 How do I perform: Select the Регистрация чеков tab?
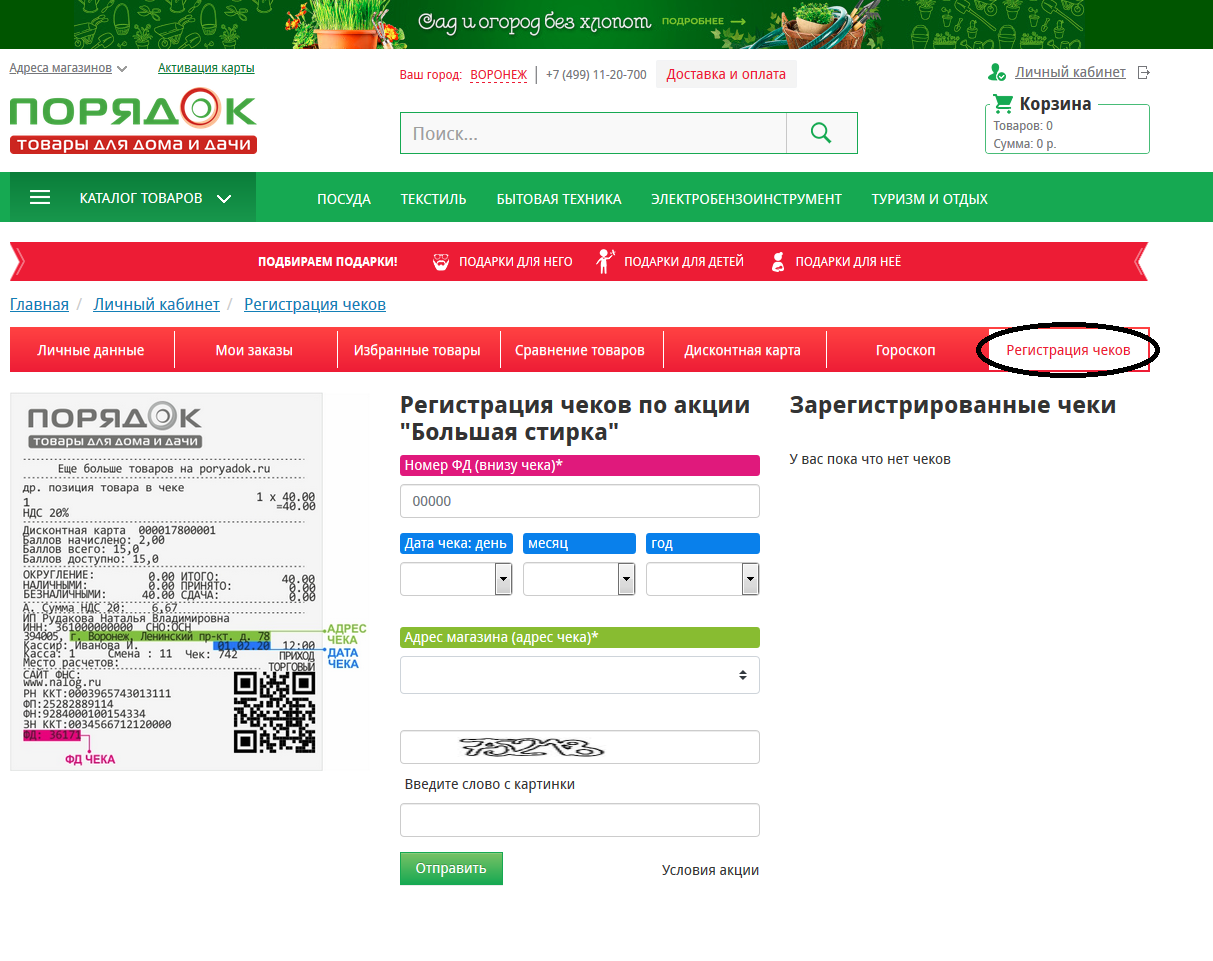(x=1068, y=350)
